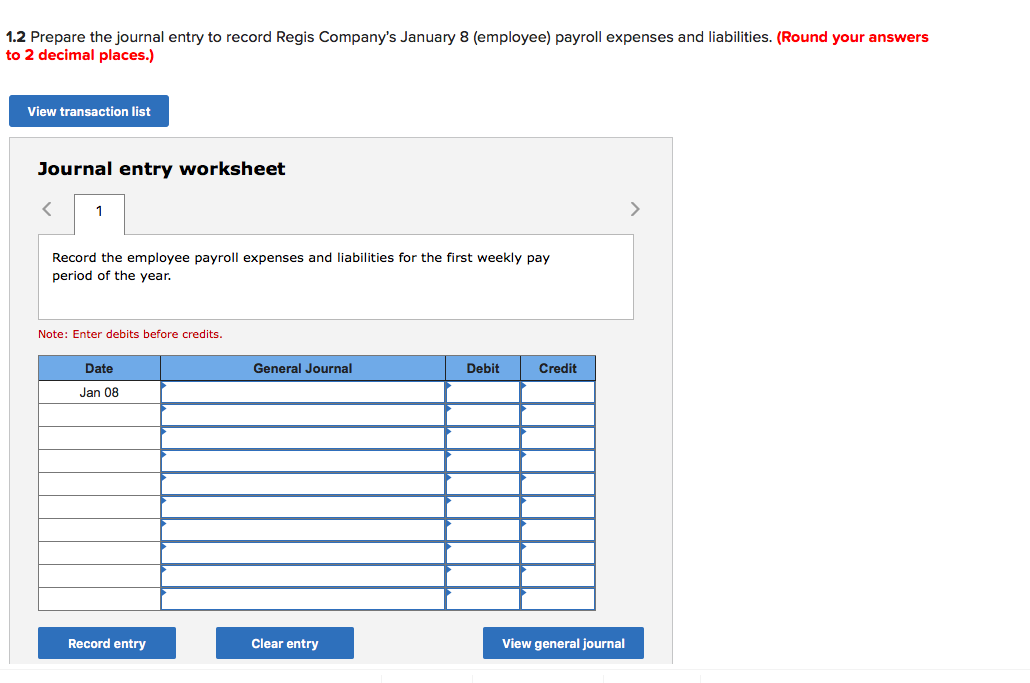The image size is (1030, 683).
Task: Open General Journal account dropdown in seventh row
Action: (x=303, y=530)
